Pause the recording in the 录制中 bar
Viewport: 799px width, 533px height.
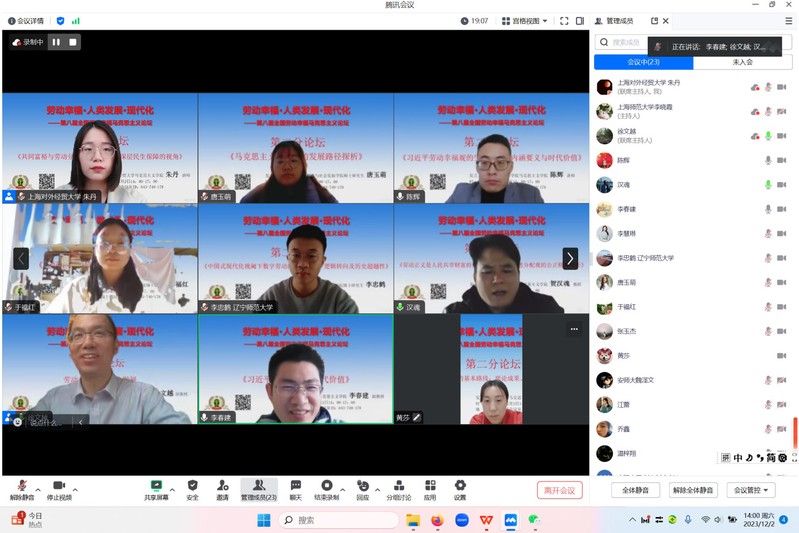pos(56,42)
